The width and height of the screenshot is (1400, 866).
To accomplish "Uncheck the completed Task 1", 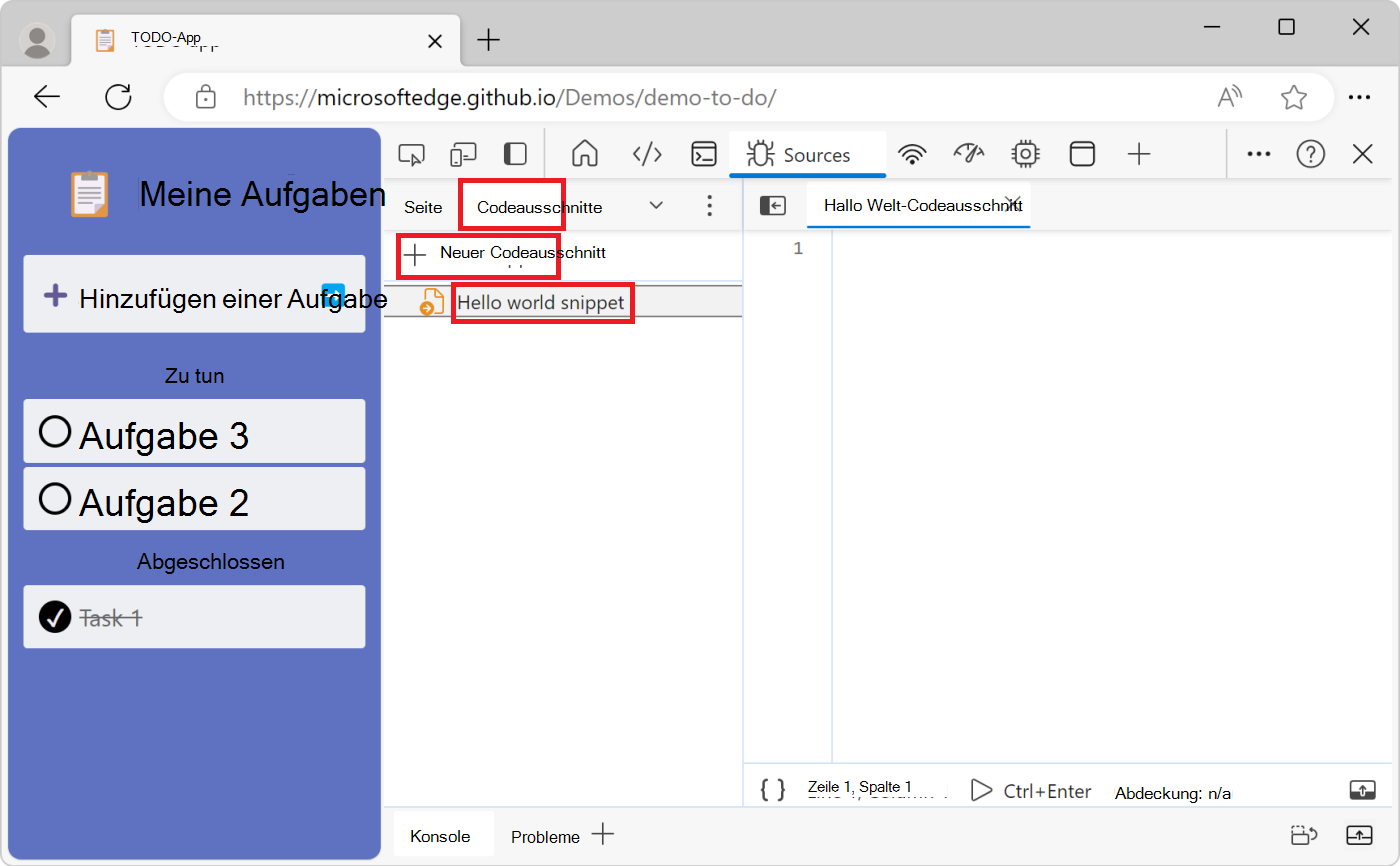I will click(x=54, y=617).
